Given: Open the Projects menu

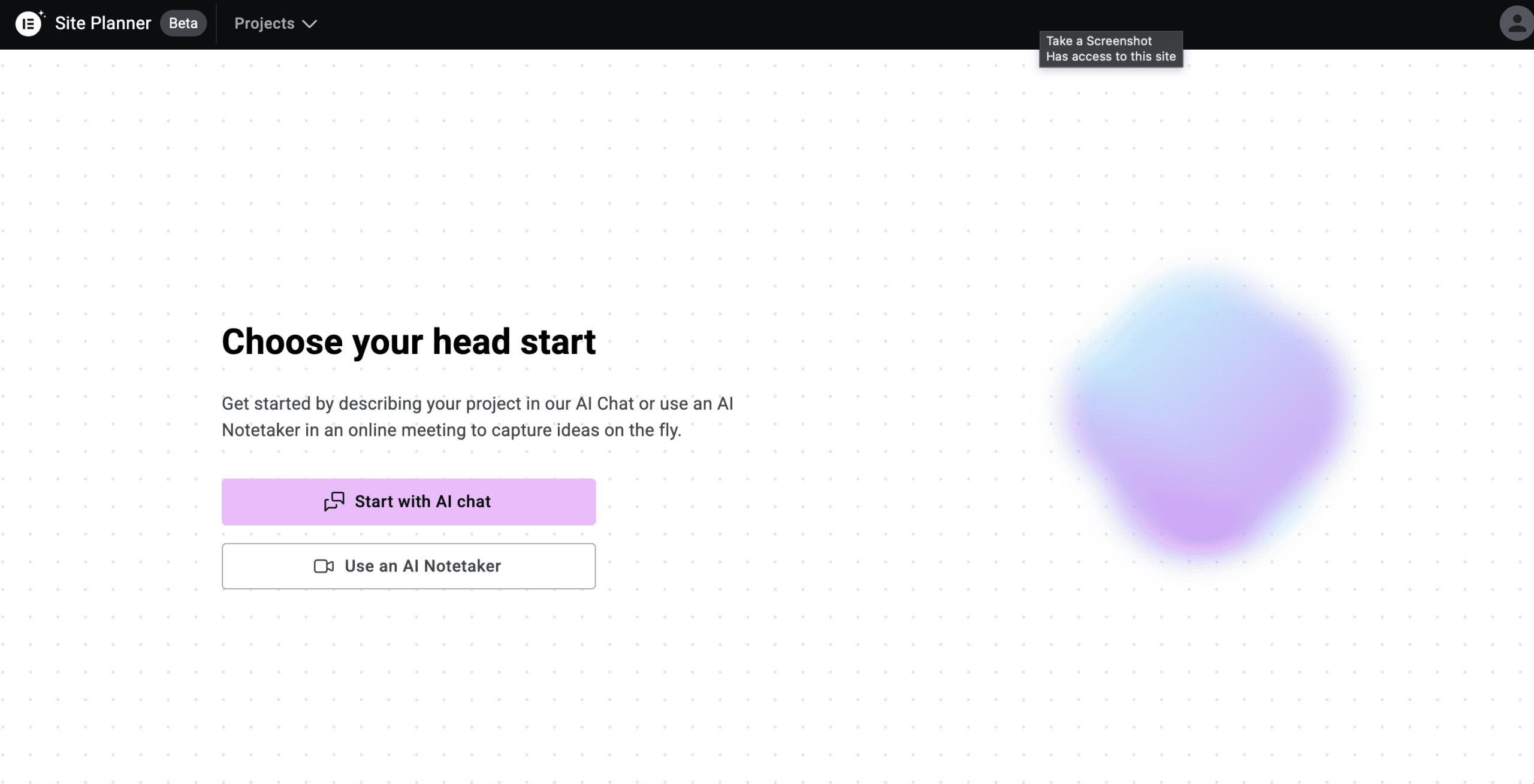Looking at the screenshot, I should (264, 23).
